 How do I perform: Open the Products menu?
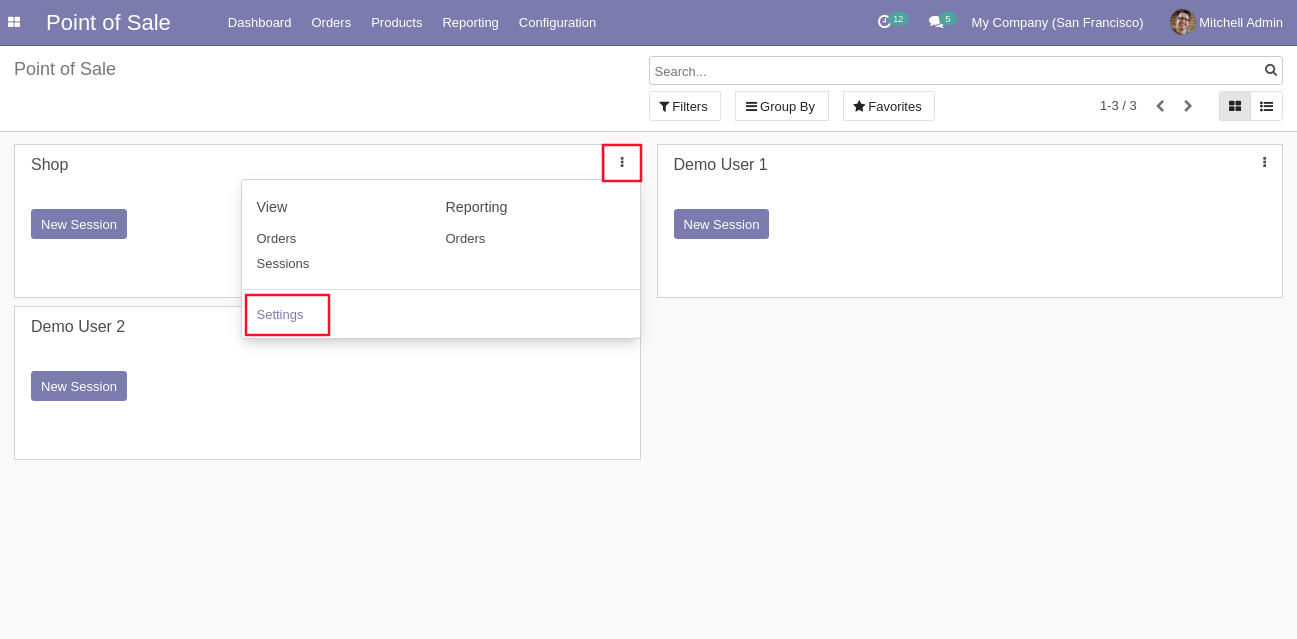click(x=397, y=22)
